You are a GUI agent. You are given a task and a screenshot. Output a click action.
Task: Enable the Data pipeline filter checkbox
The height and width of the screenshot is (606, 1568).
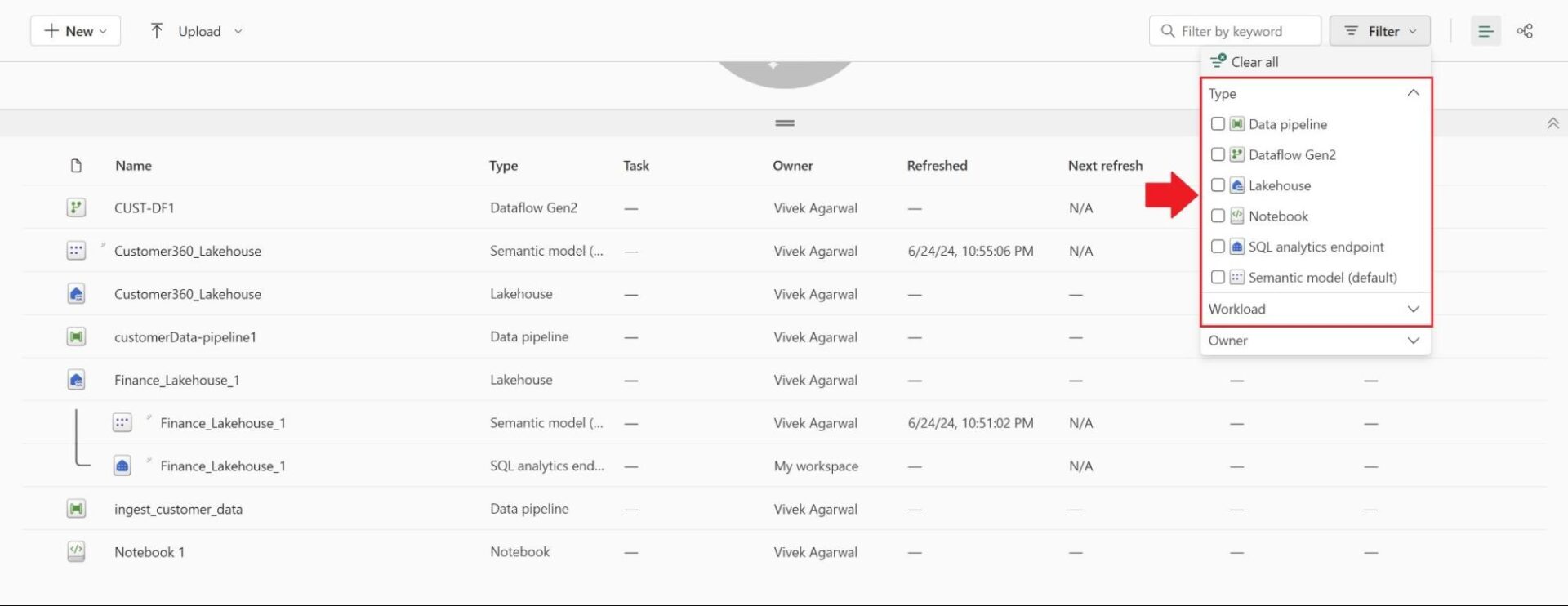[1218, 124]
